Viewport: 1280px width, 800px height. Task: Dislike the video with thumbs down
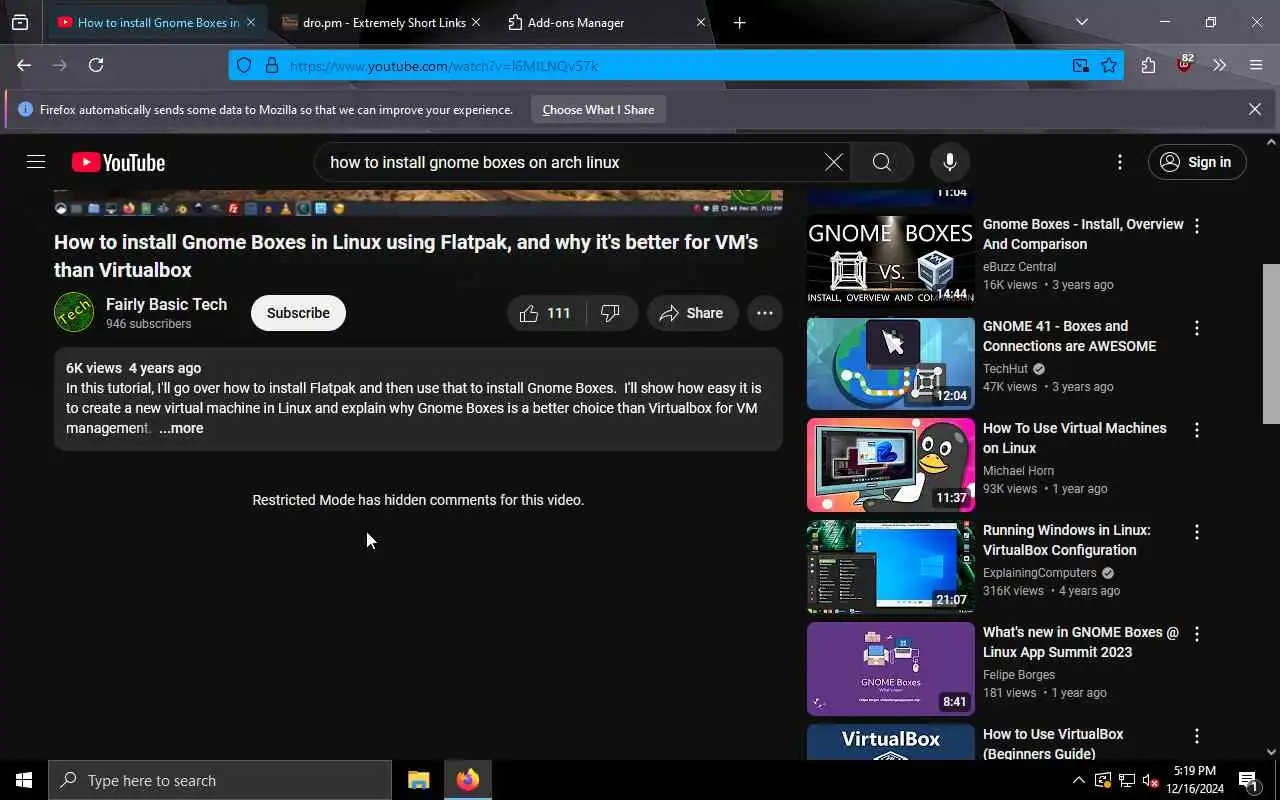611,313
